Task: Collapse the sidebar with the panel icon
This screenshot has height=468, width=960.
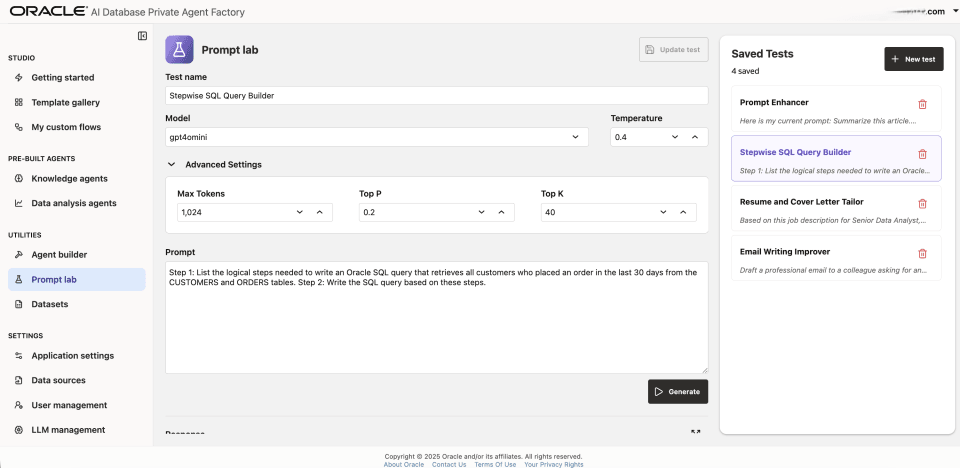Action: coord(143,36)
